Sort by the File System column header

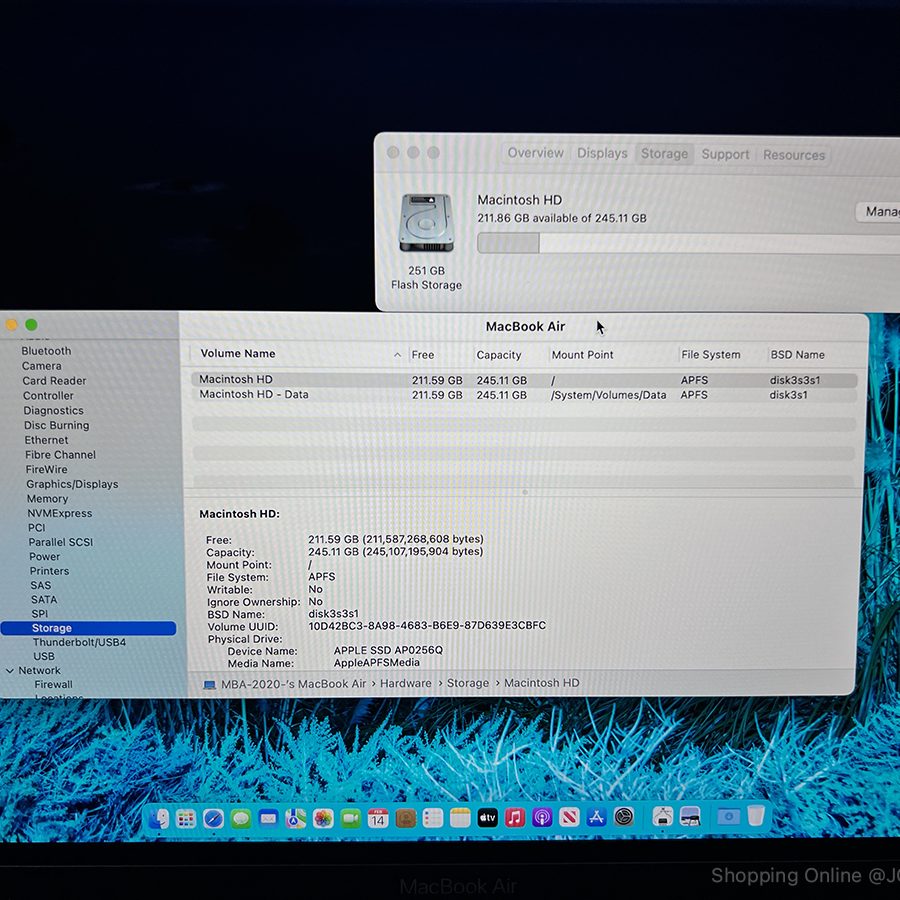pyautogui.click(x=711, y=355)
